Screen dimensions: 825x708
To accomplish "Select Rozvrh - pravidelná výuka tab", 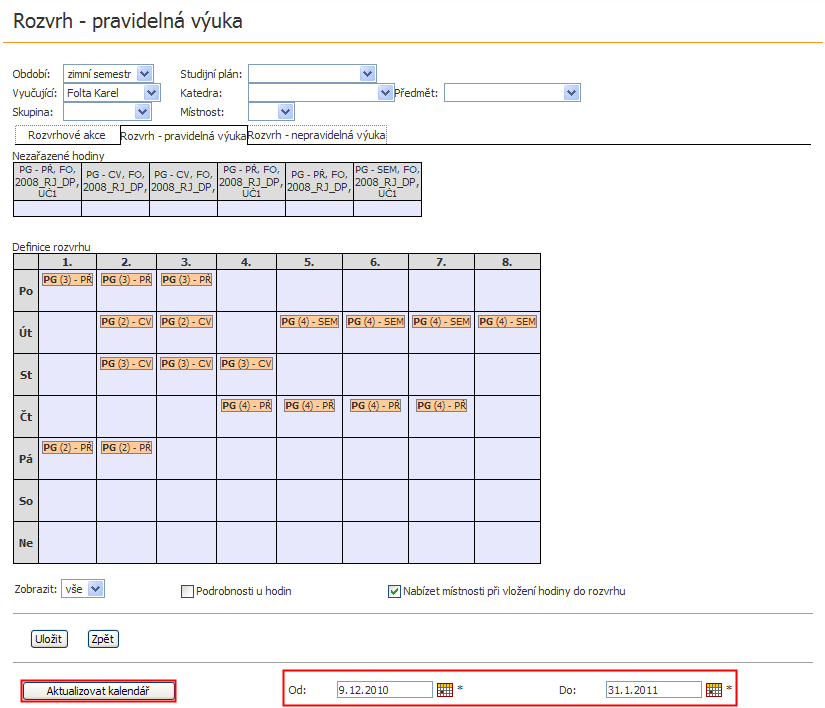I will tap(183, 136).
